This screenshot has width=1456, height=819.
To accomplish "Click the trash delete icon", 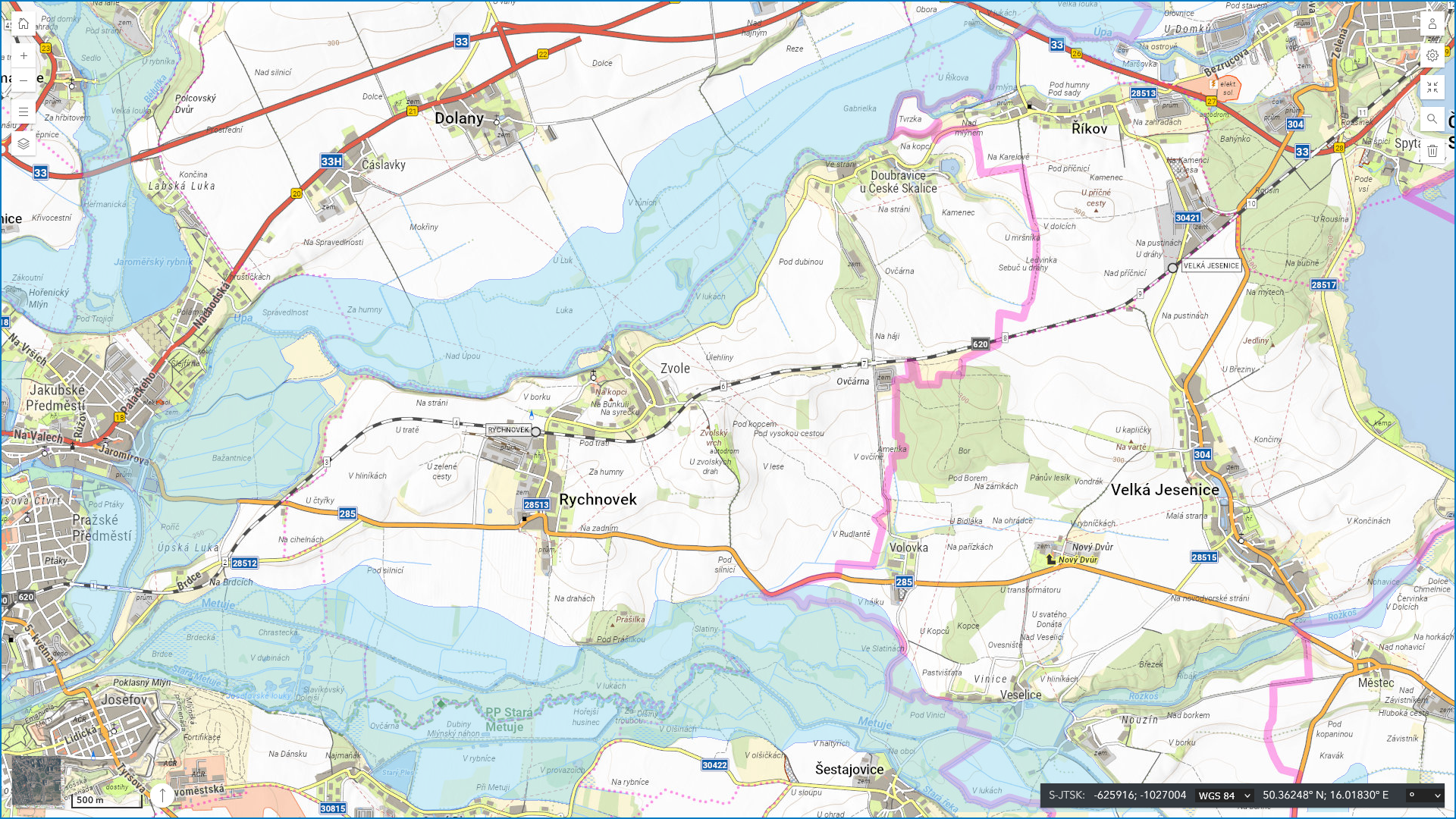I will [1432, 151].
